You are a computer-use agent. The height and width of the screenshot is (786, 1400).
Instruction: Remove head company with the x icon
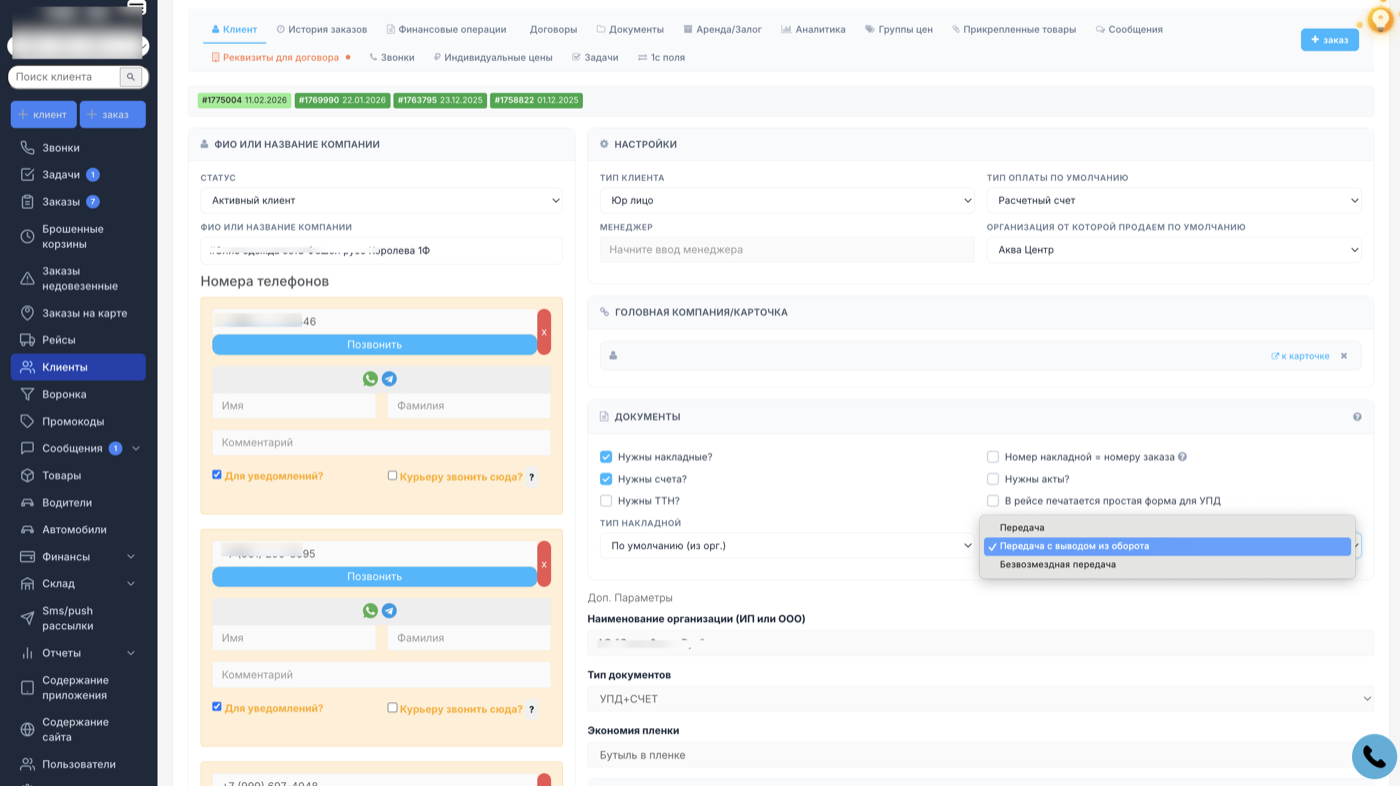(1344, 356)
